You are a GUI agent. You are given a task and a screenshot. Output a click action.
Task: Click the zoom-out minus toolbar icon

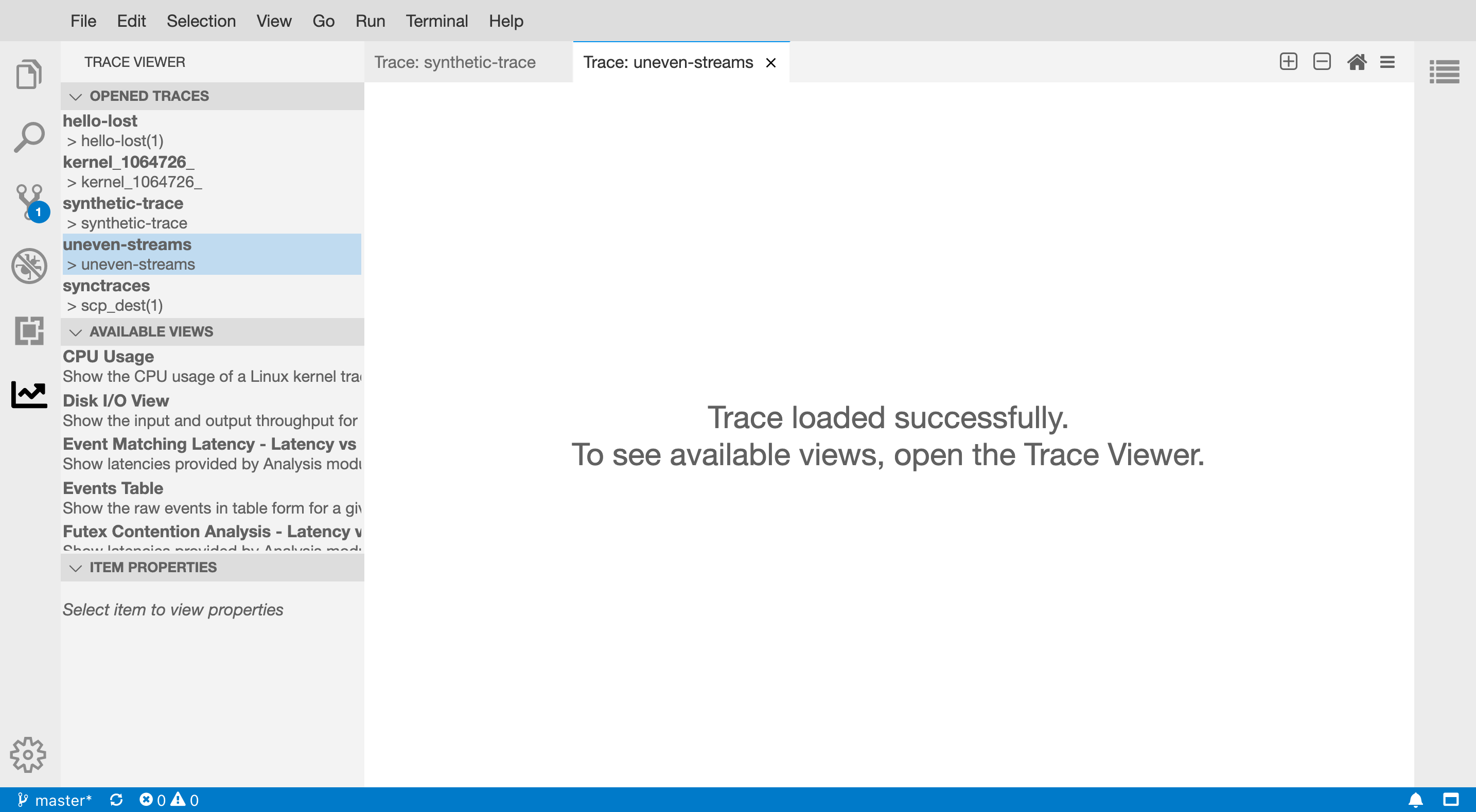click(x=1321, y=61)
